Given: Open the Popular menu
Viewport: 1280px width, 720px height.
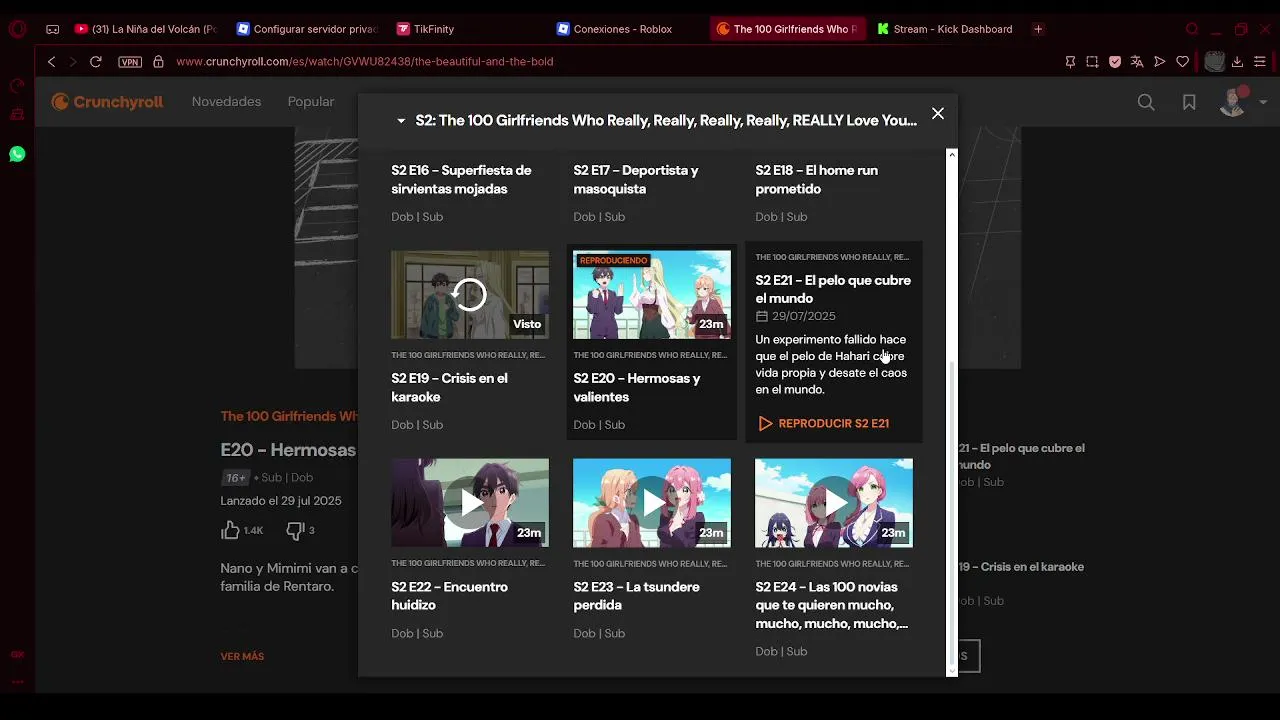Looking at the screenshot, I should point(311,102).
